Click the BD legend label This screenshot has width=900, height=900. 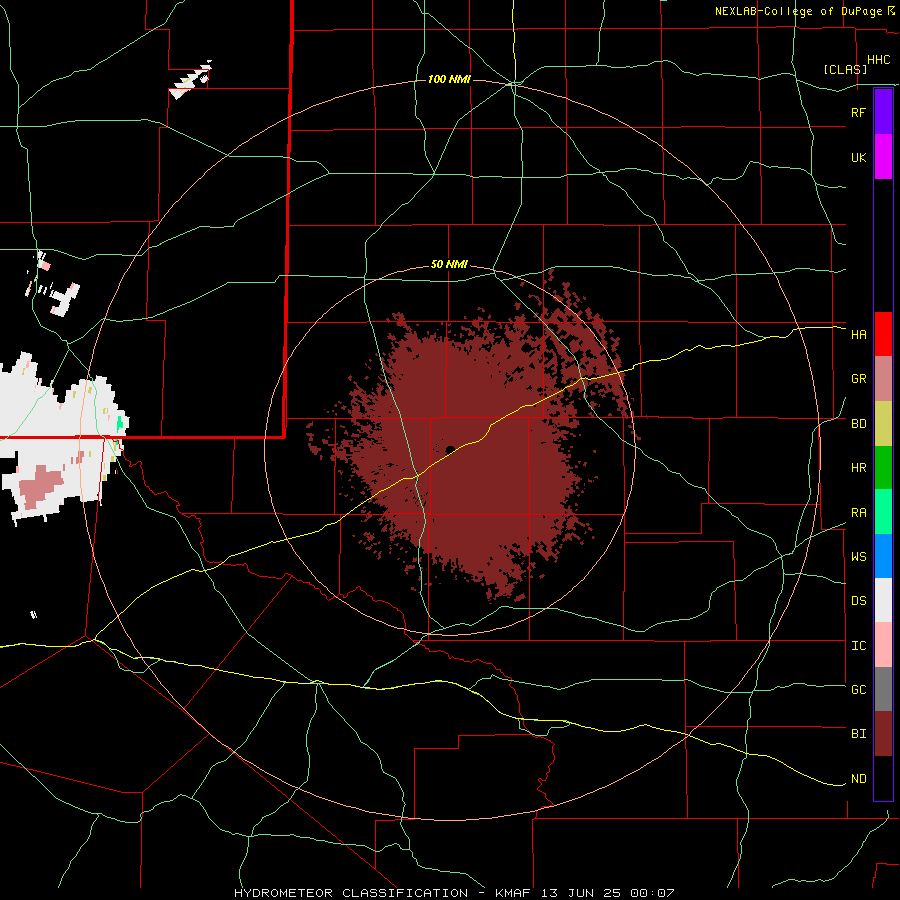click(858, 424)
